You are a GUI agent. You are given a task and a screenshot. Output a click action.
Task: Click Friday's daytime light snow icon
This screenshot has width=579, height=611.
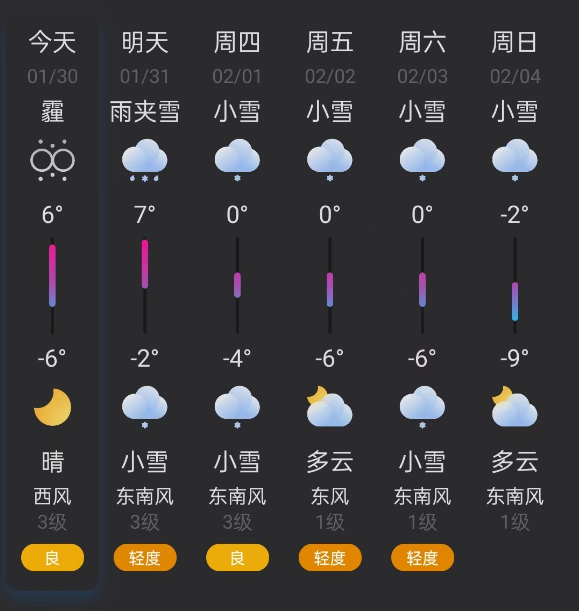coord(330,160)
